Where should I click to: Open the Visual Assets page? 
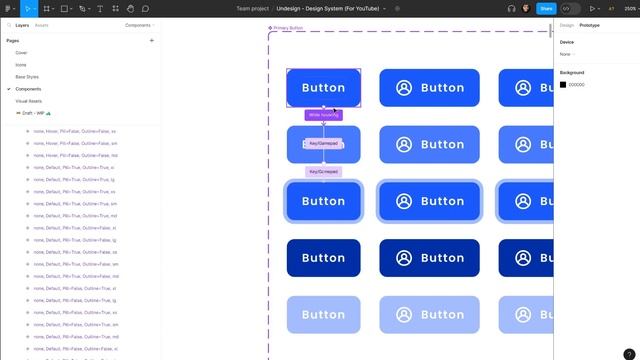29,101
